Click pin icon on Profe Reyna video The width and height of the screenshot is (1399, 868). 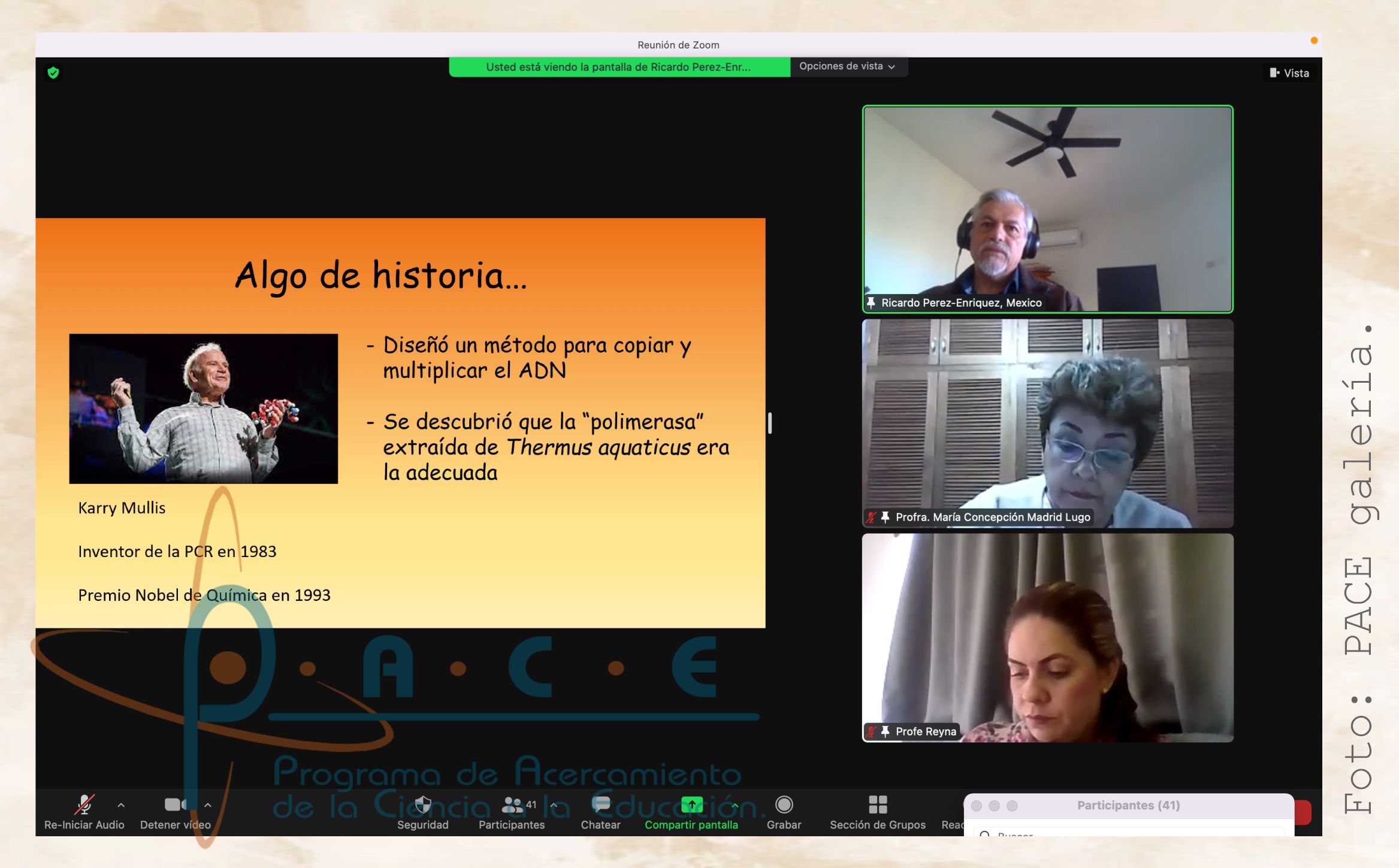tap(886, 731)
